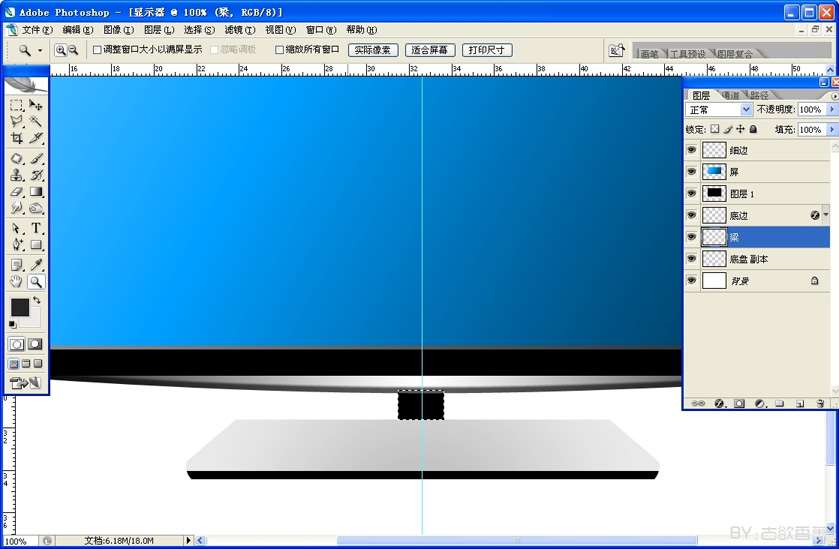Open the file browser icon
The image size is (839, 549).
(x=616, y=51)
